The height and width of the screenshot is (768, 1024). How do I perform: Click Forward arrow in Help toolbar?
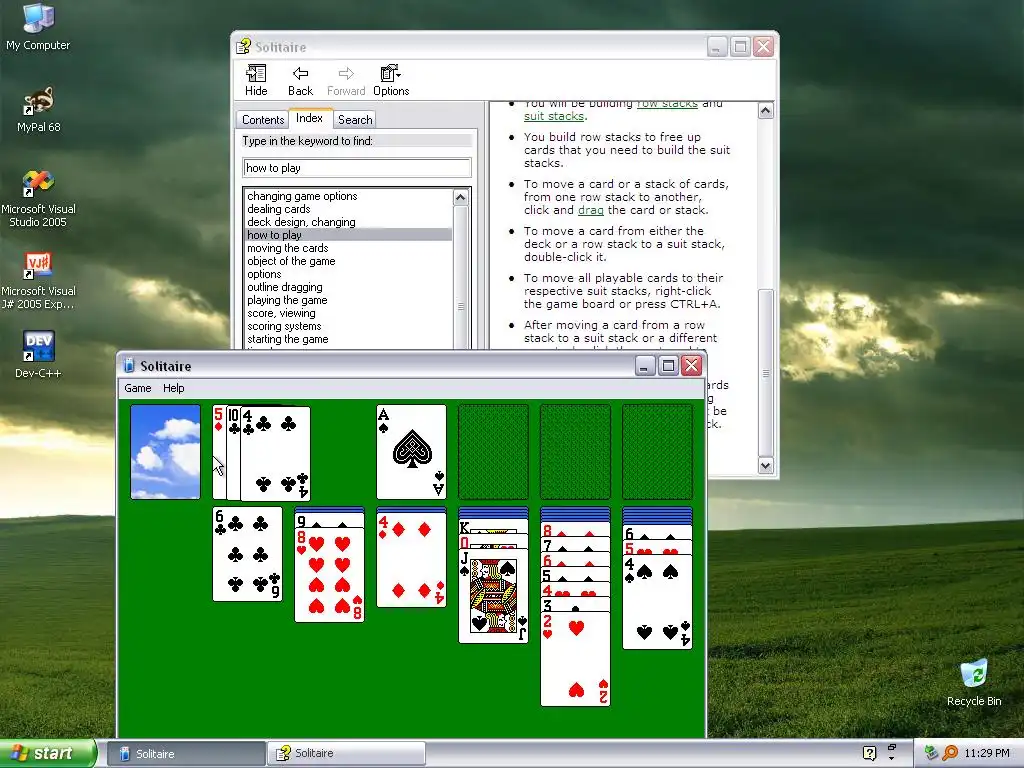tap(346, 80)
